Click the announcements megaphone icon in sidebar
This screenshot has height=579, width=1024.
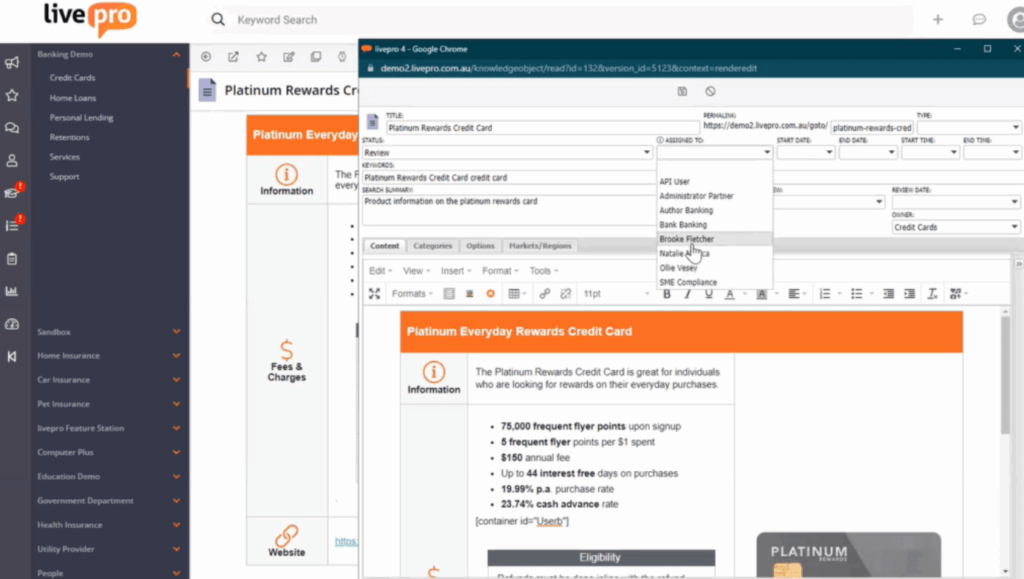click(12, 63)
